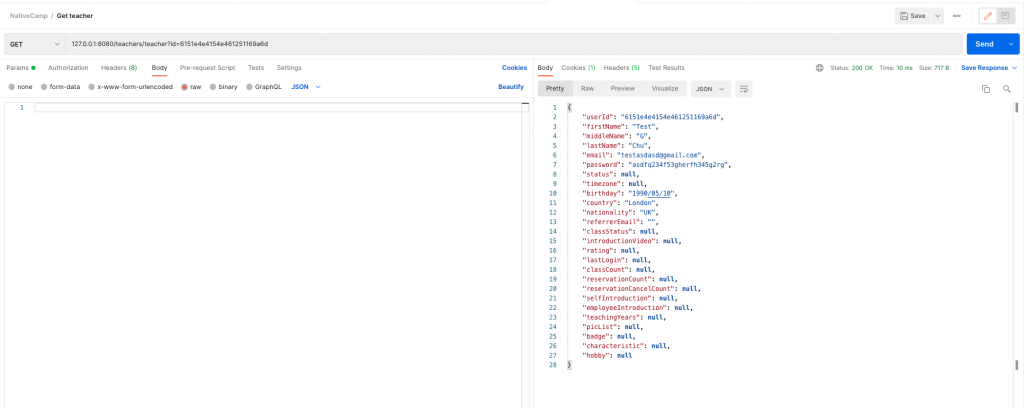Switch response view to Pretty
This screenshot has height=408, width=1024.
(x=555, y=89)
